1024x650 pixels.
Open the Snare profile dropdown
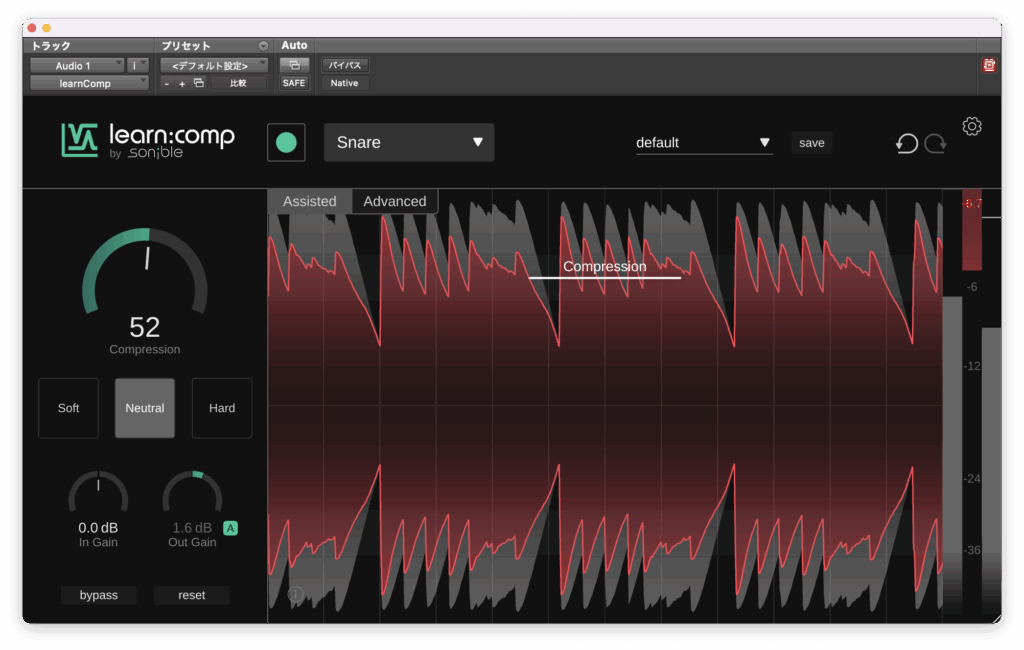[x=409, y=142]
